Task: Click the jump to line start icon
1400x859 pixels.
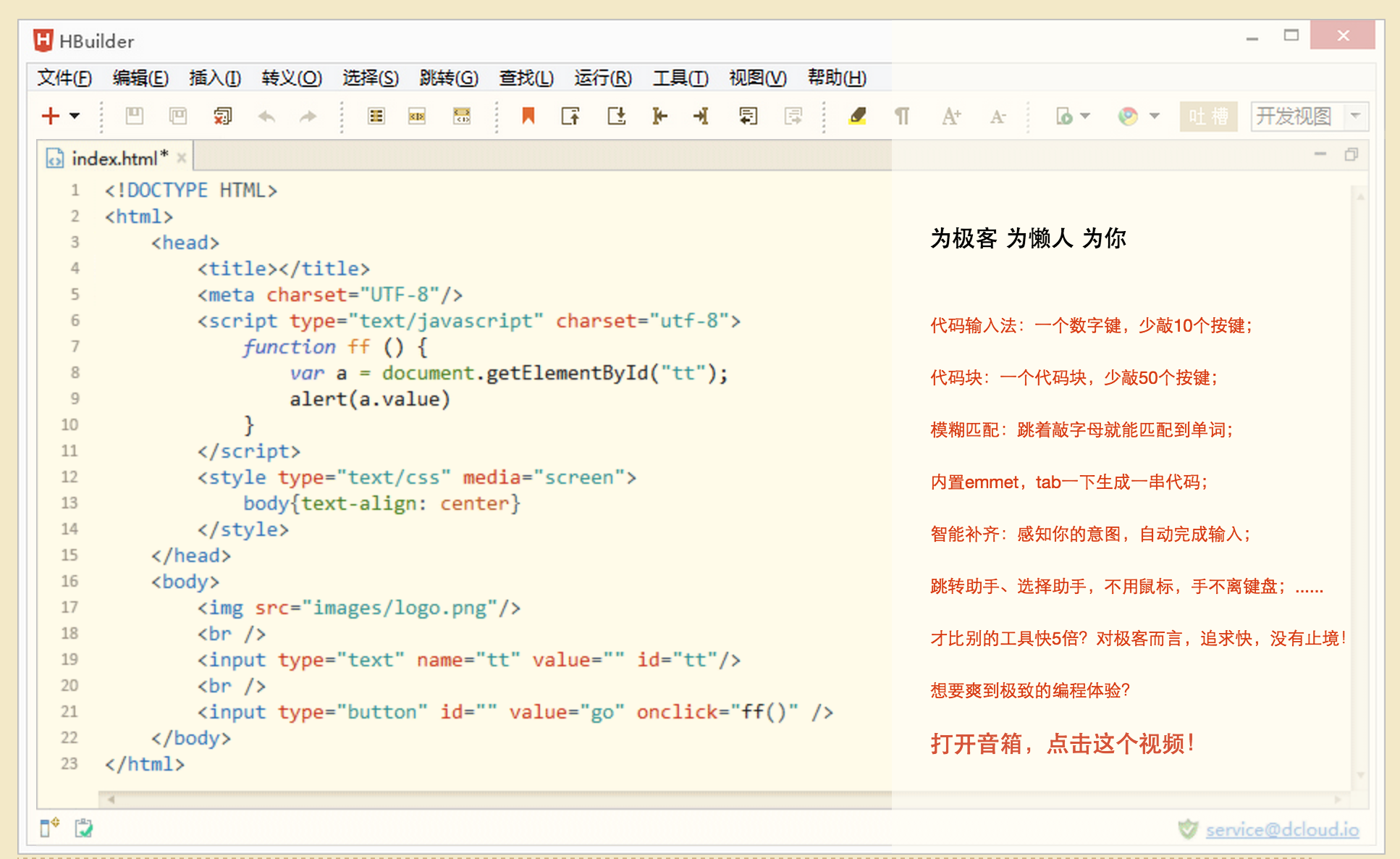Action: click(x=659, y=116)
